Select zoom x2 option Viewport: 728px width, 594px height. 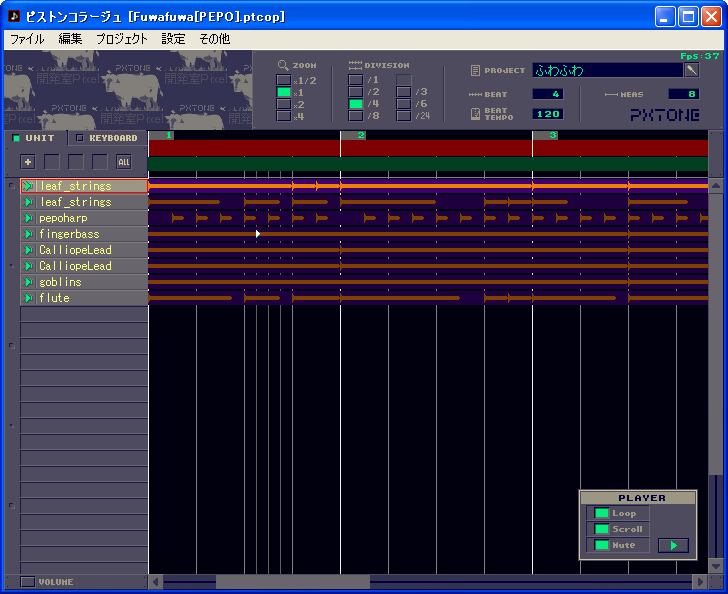click(284, 104)
